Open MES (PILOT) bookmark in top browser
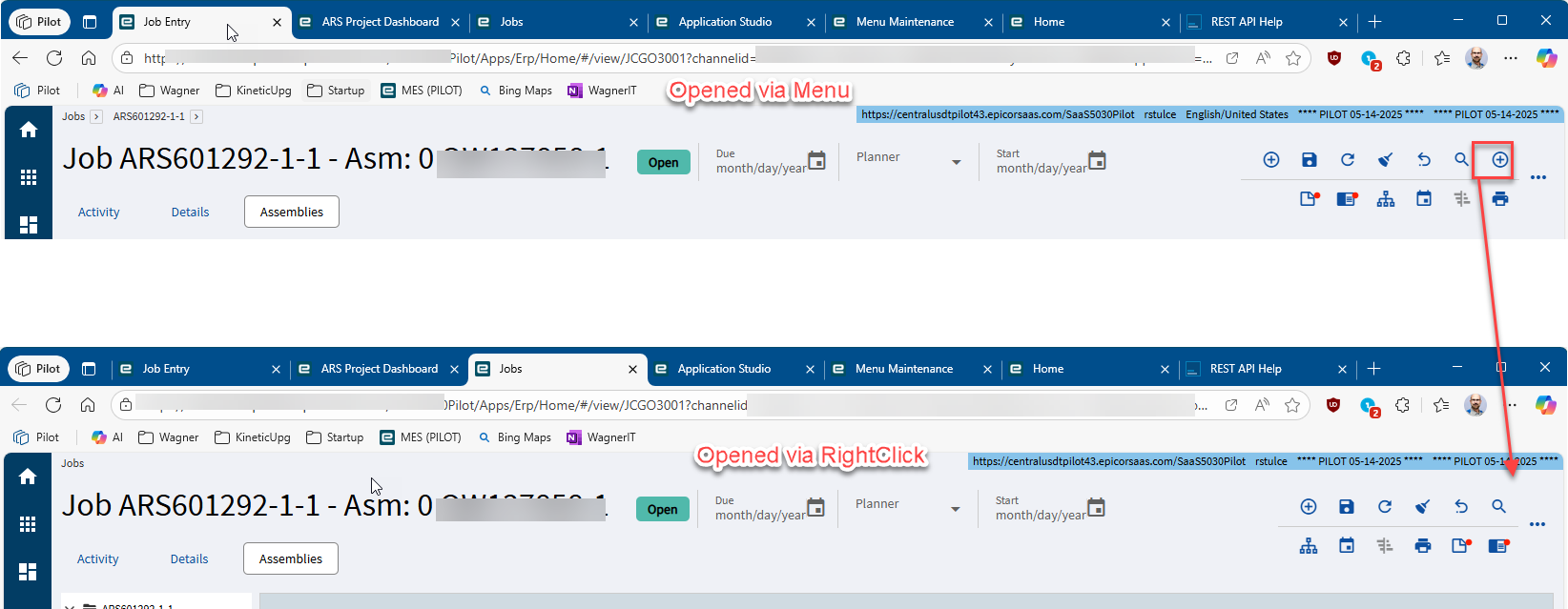The image size is (1568, 609). coord(422,91)
